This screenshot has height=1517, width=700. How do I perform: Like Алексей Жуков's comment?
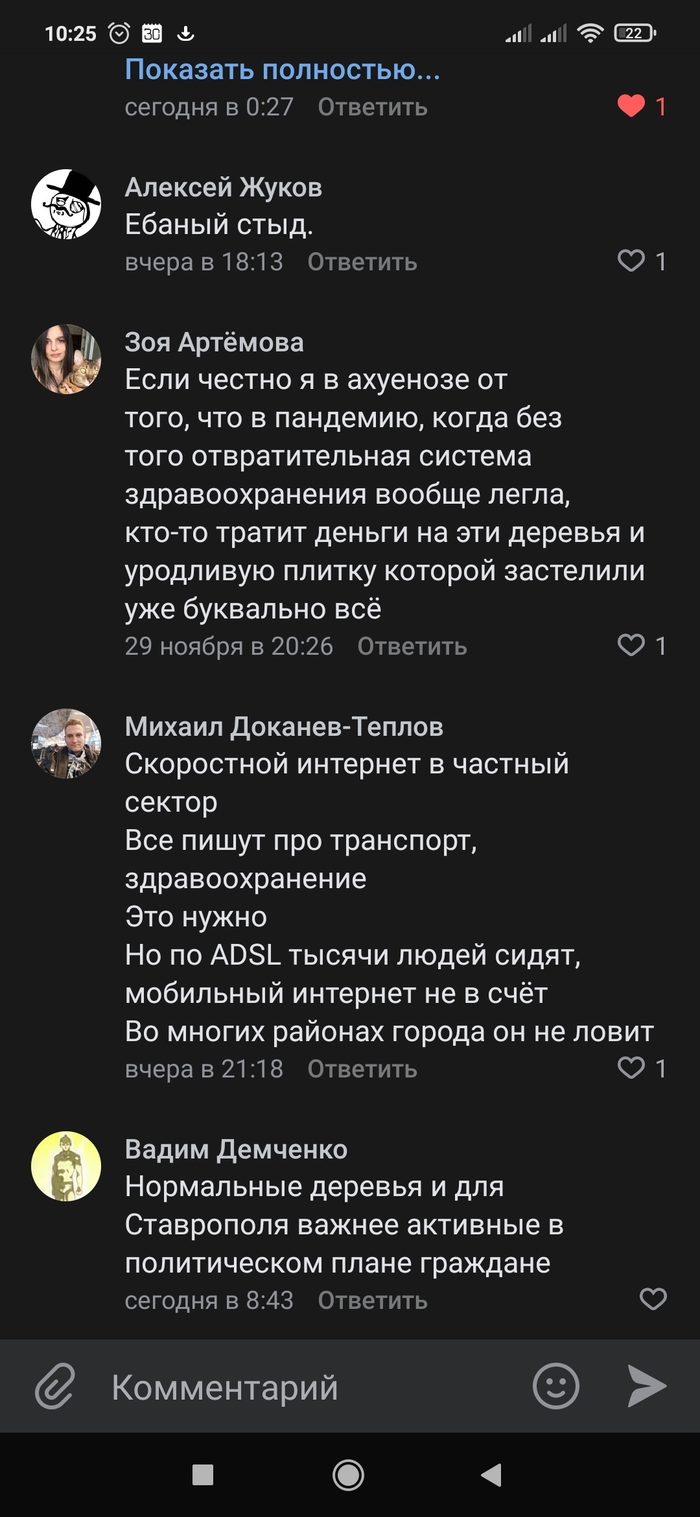coord(631,261)
